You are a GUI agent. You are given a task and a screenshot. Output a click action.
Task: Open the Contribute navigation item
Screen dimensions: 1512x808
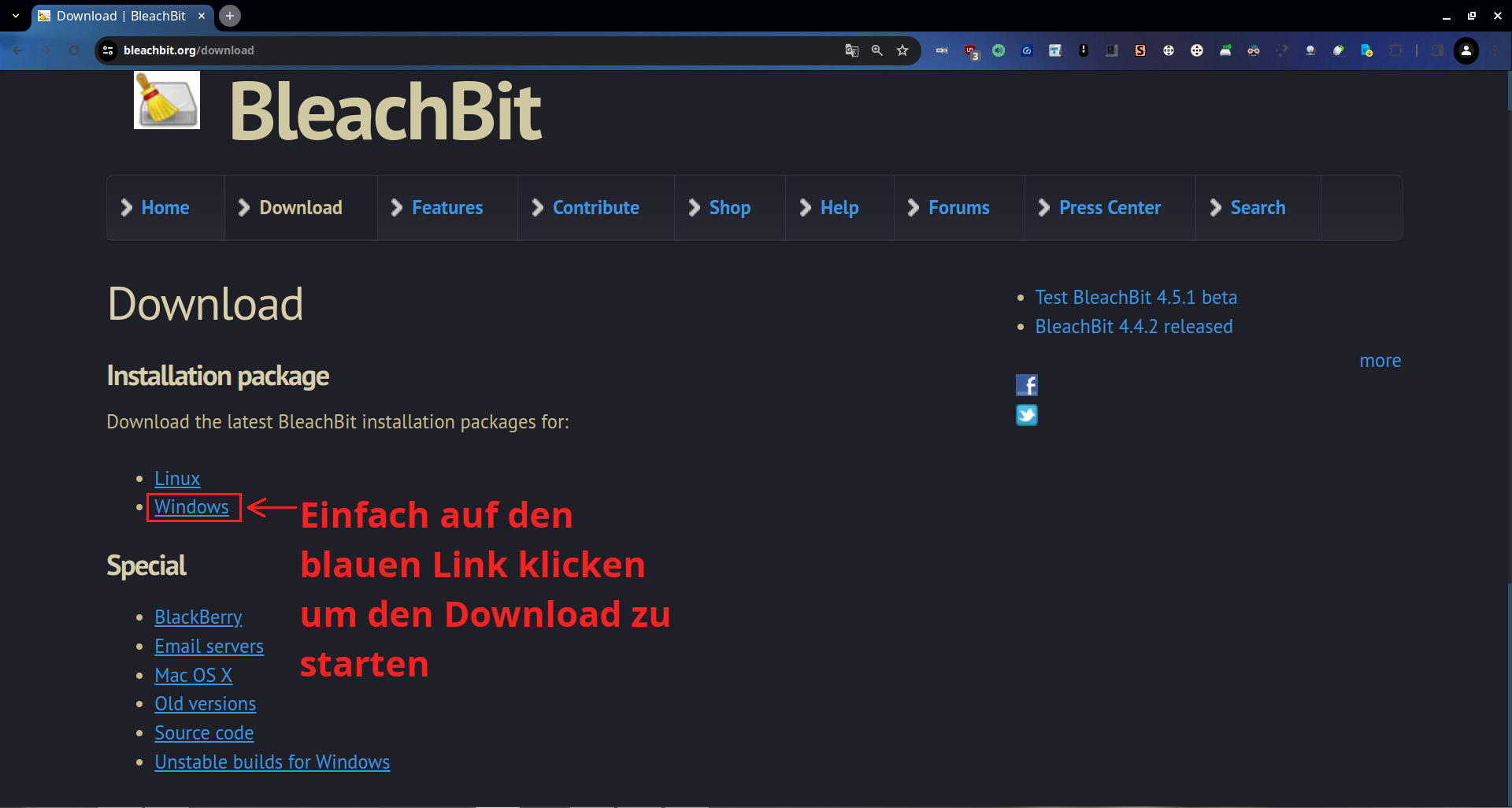pos(595,208)
